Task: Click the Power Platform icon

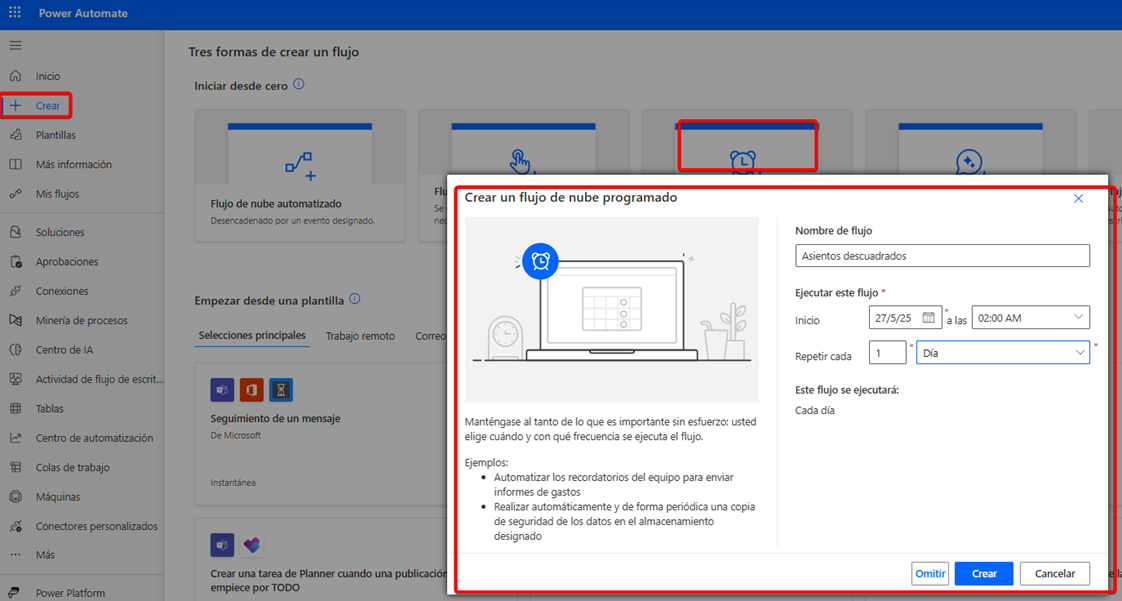Action: 15,593
